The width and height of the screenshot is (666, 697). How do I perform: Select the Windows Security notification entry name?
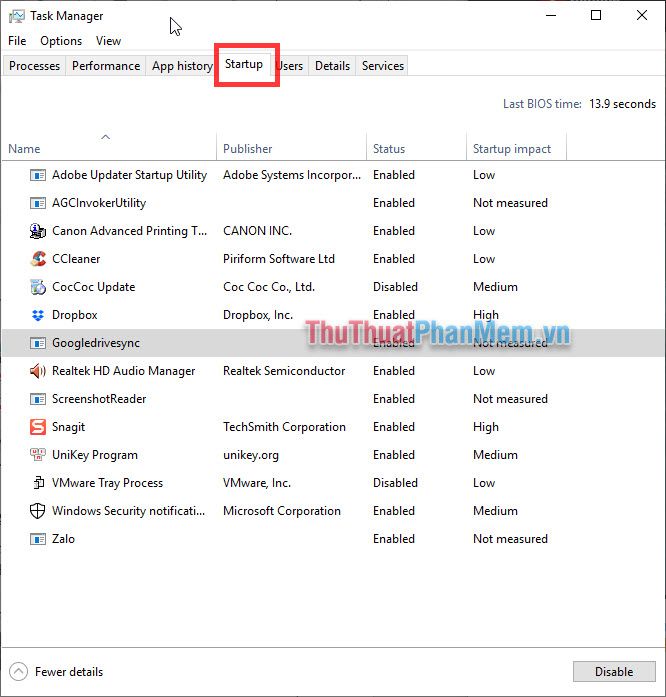point(128,511)
